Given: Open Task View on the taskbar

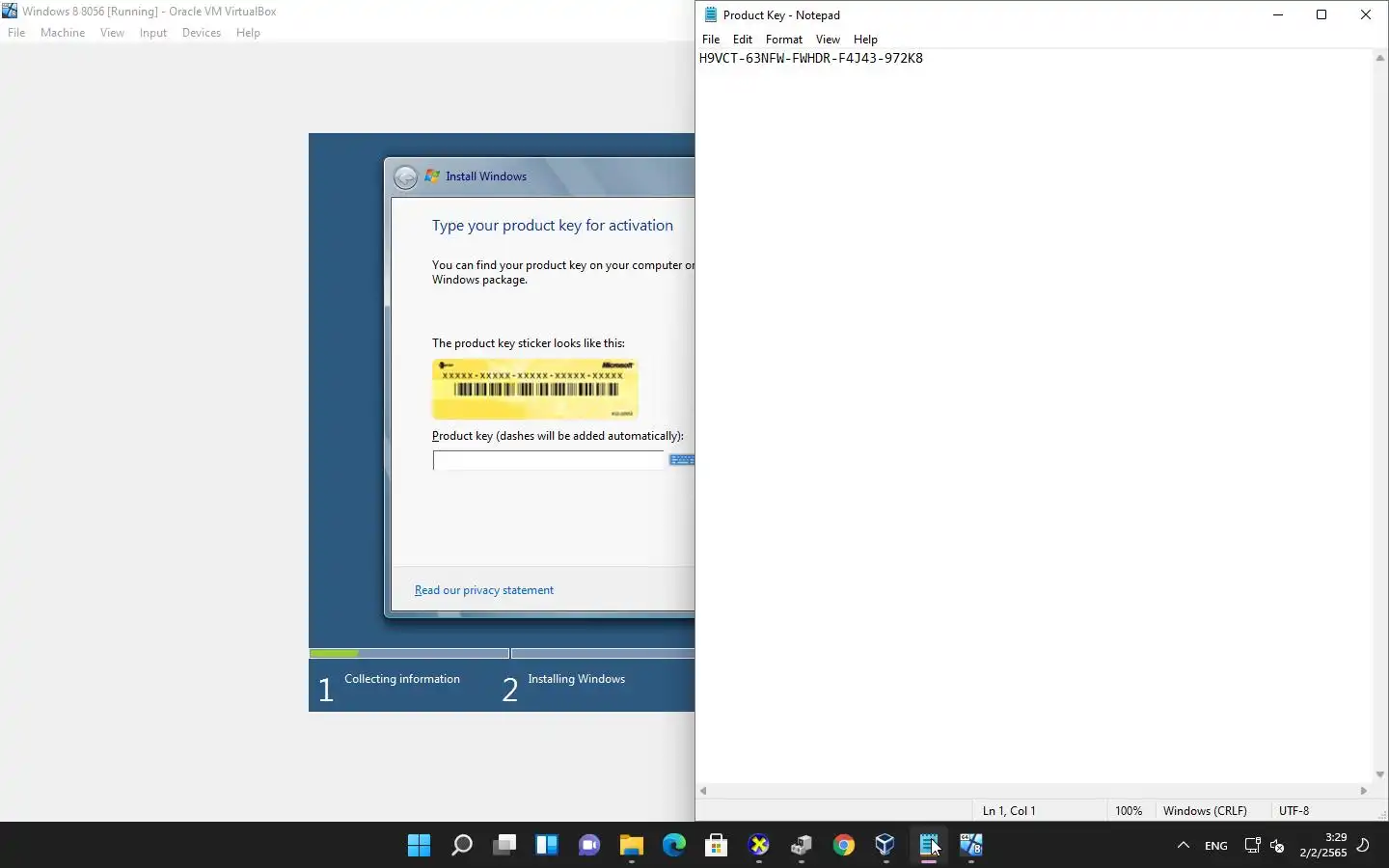Looking at the screenshot, I should pyautogui.click(x=504, y=846).
